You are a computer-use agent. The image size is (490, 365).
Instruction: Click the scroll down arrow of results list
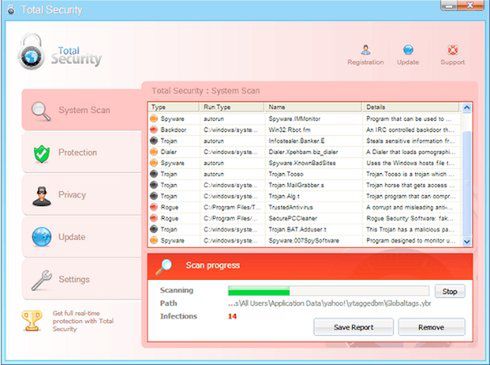click(467, 242)
